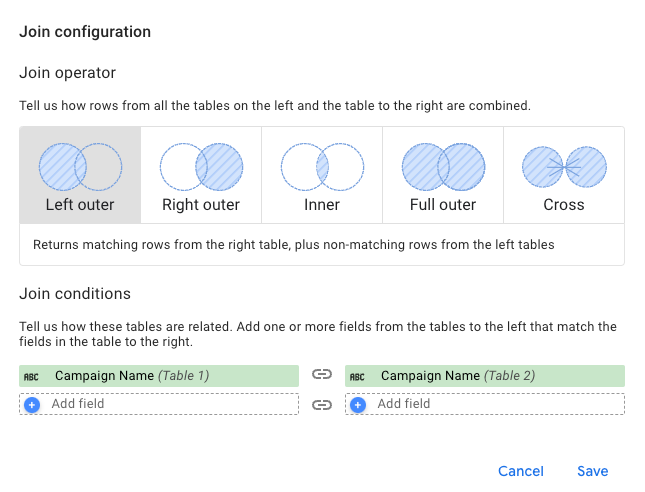645x492 pixels.
Task: Click the Inner join label
Action: tap(322, 205)
